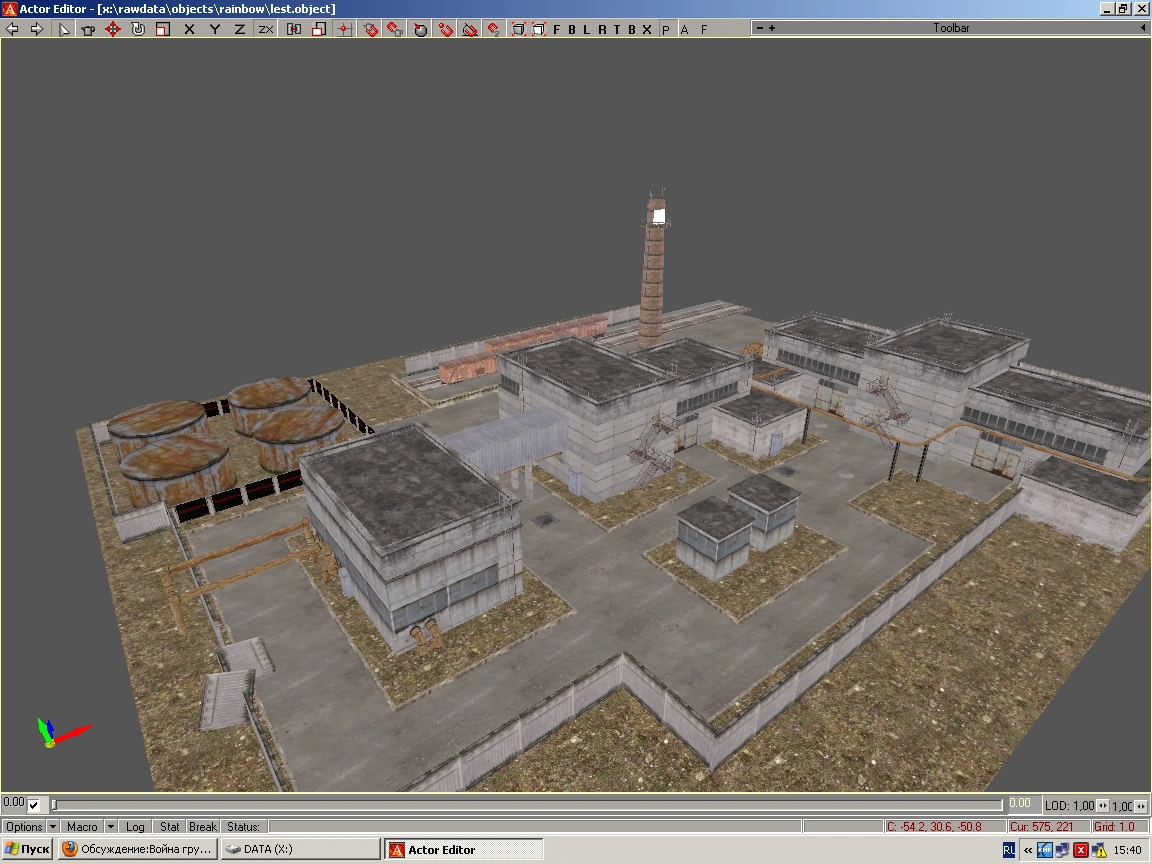Viewport: 1152px width, 864px height.
Task: Activate the Scale tool
Action: click(x=163, y=29)
